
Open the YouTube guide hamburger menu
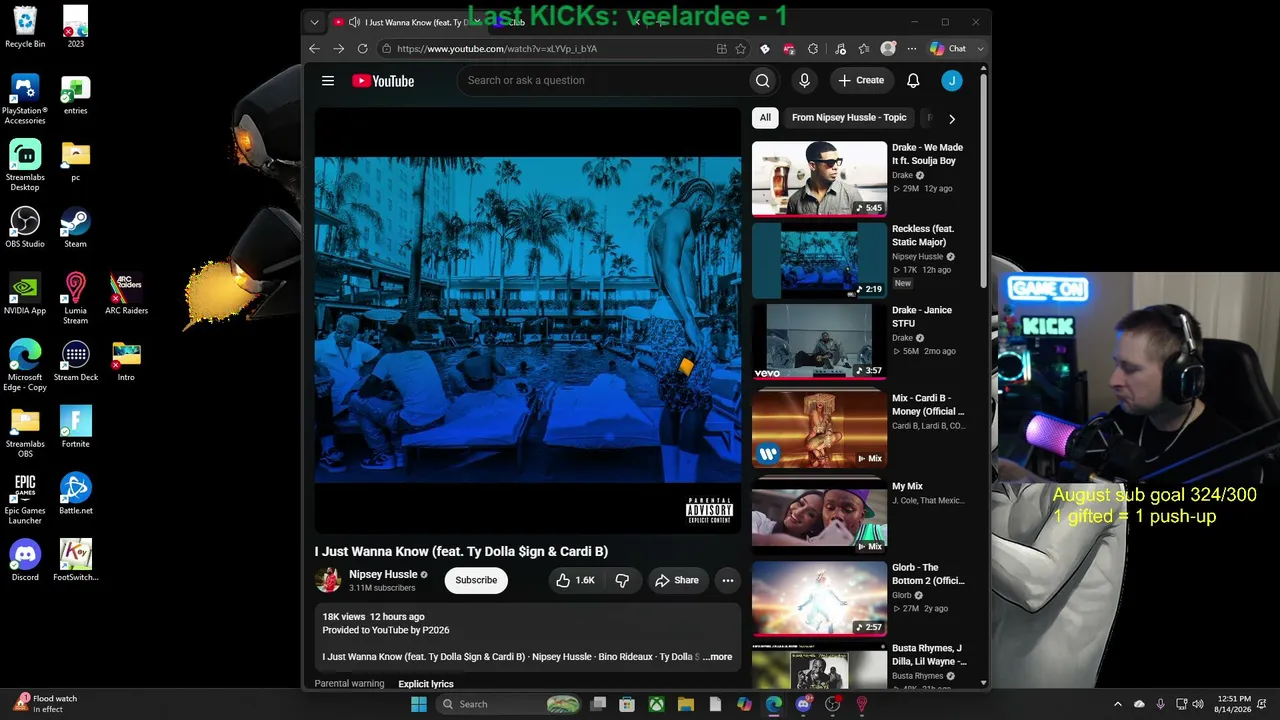[x=328, y=81]
